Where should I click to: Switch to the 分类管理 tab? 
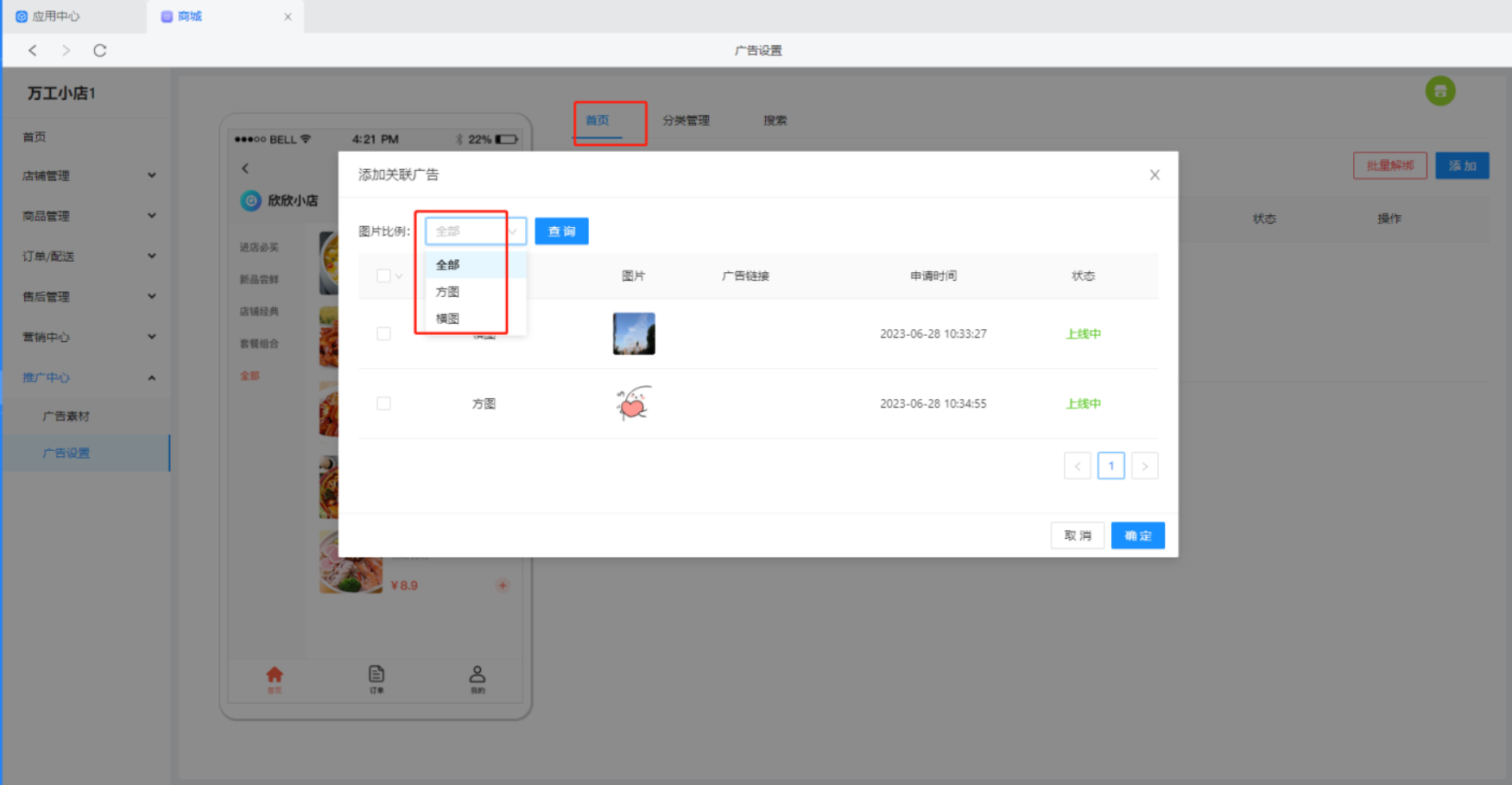(x=686, y=120)
